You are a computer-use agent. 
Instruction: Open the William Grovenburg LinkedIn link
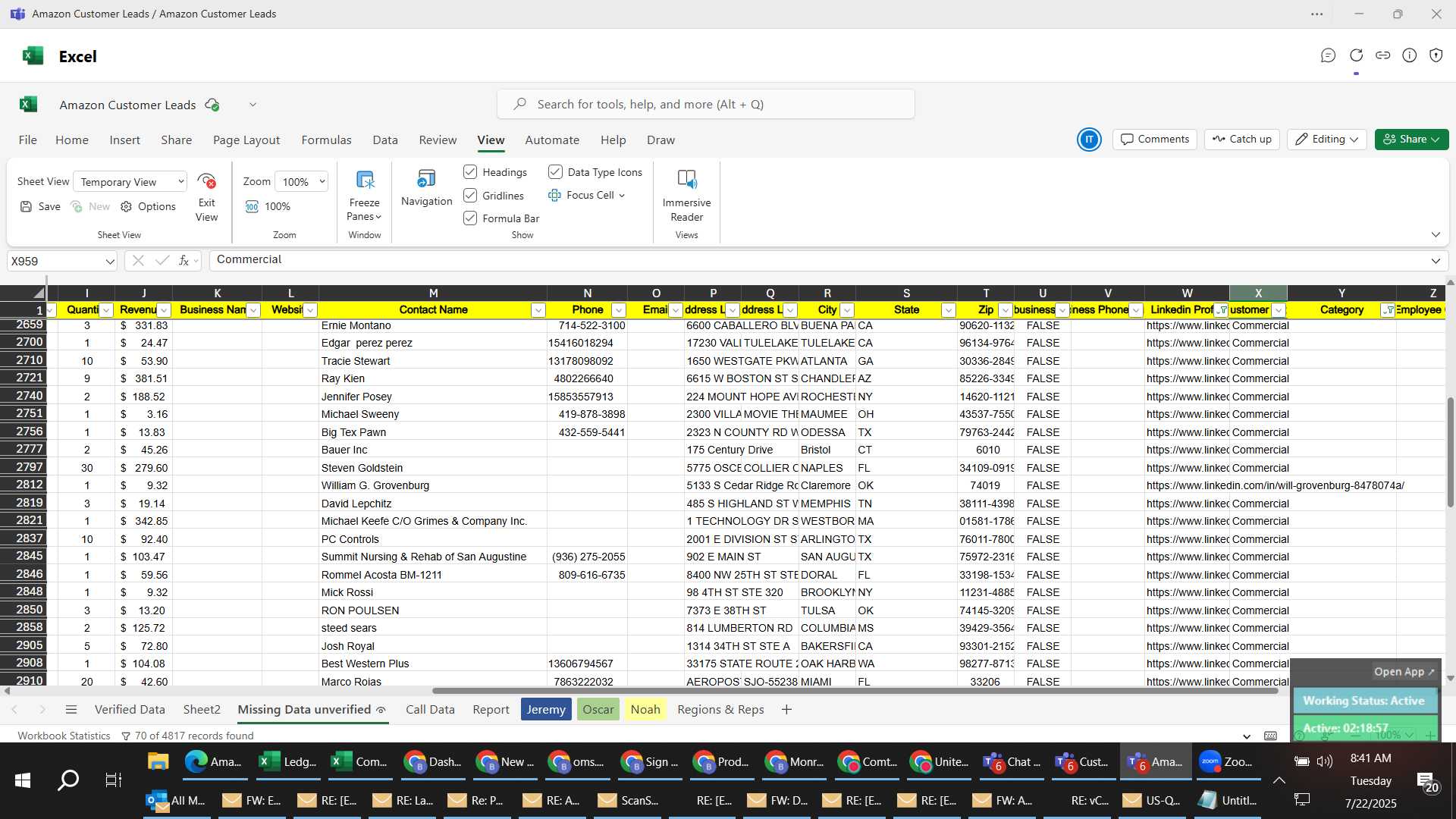(x=1275, y=486)
